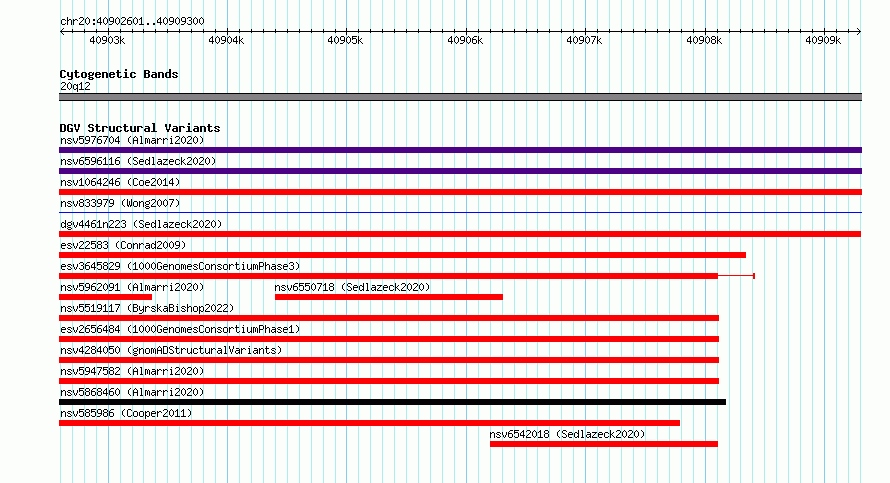Image resolution: width=890 pixels, height=483 pixels.
Task: Open the nsv585986 (Cooper2011) variant bar
Action: click(x=370, y=423)
